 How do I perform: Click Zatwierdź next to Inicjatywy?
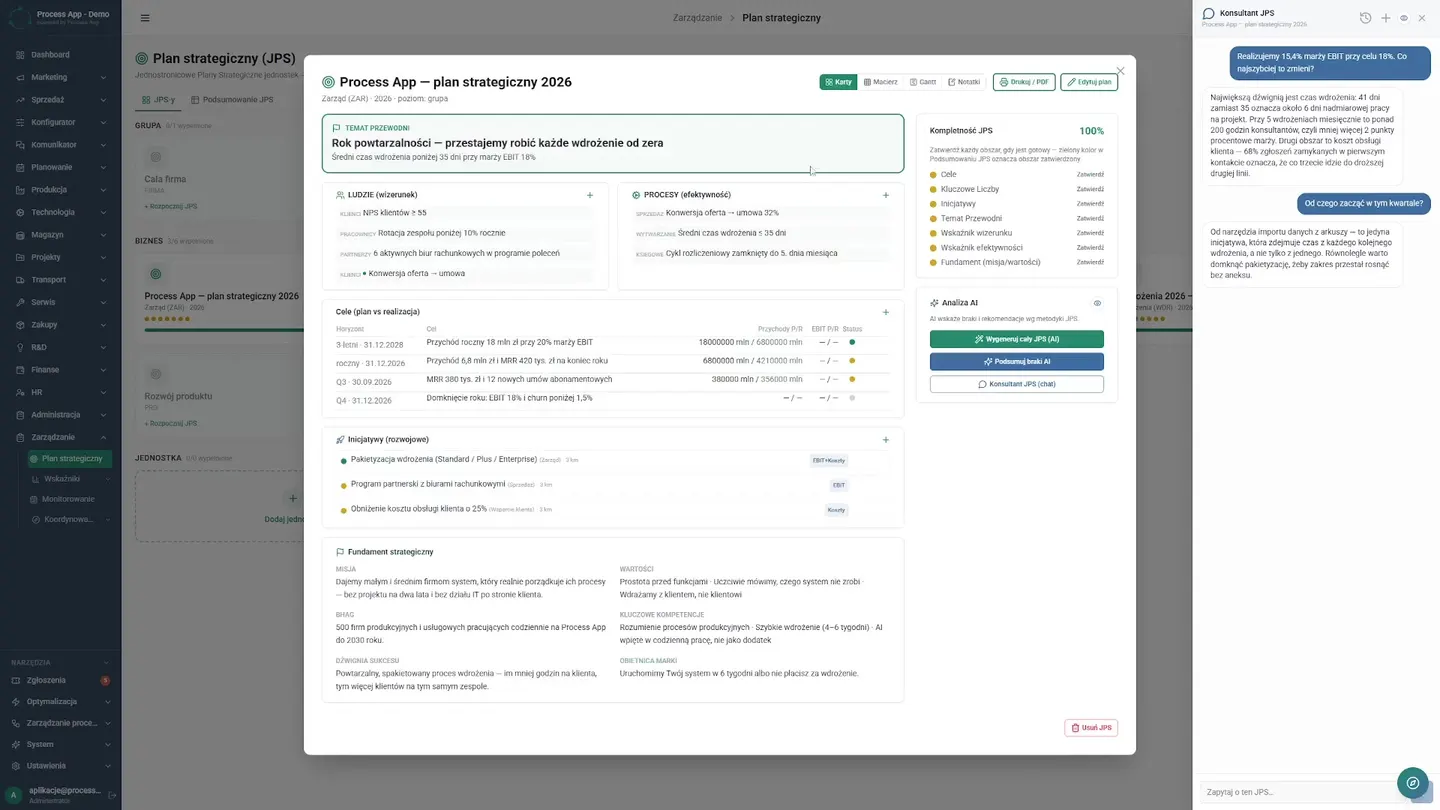(1090, 203)
